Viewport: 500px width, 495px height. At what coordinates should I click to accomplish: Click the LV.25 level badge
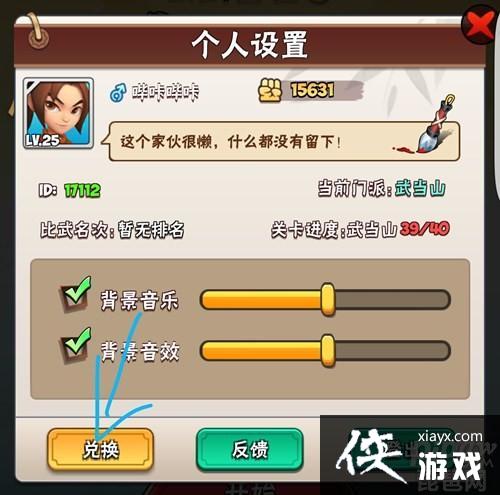point(43,140)
